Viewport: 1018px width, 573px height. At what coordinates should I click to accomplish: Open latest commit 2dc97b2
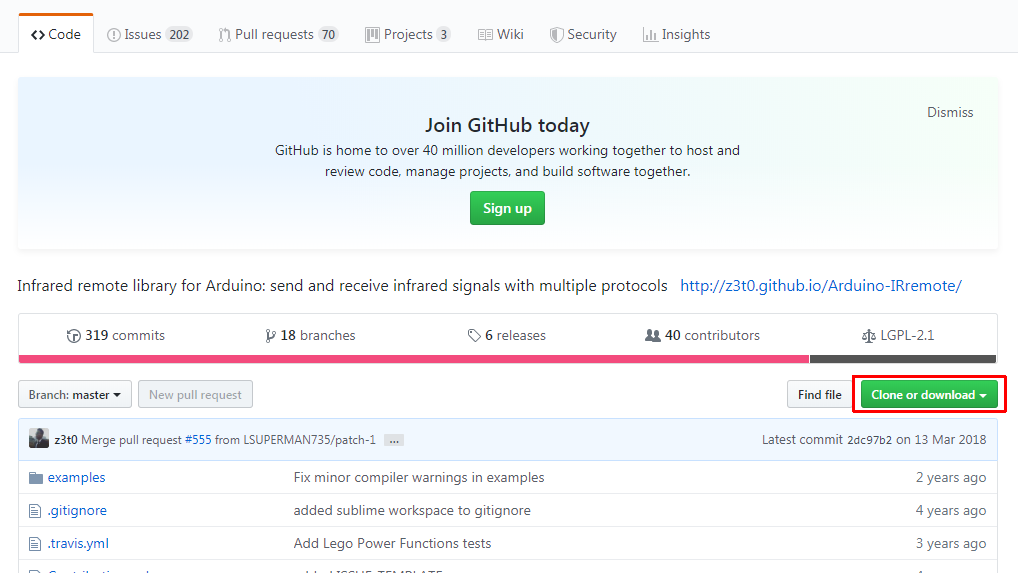pyautogui.click(x=869, y=440)
